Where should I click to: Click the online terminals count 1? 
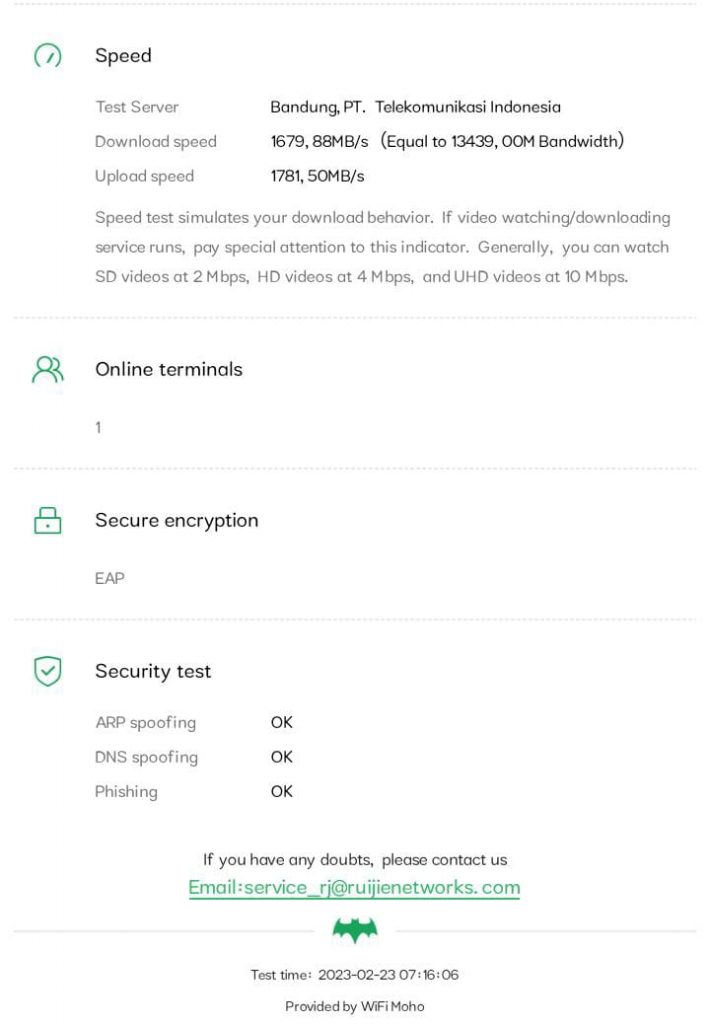pos(98,428)
